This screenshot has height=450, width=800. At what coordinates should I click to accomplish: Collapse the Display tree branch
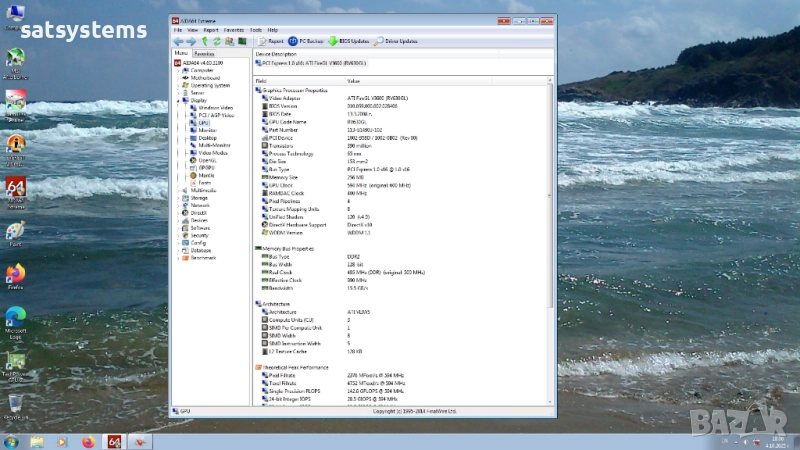[x=179, y=100]
